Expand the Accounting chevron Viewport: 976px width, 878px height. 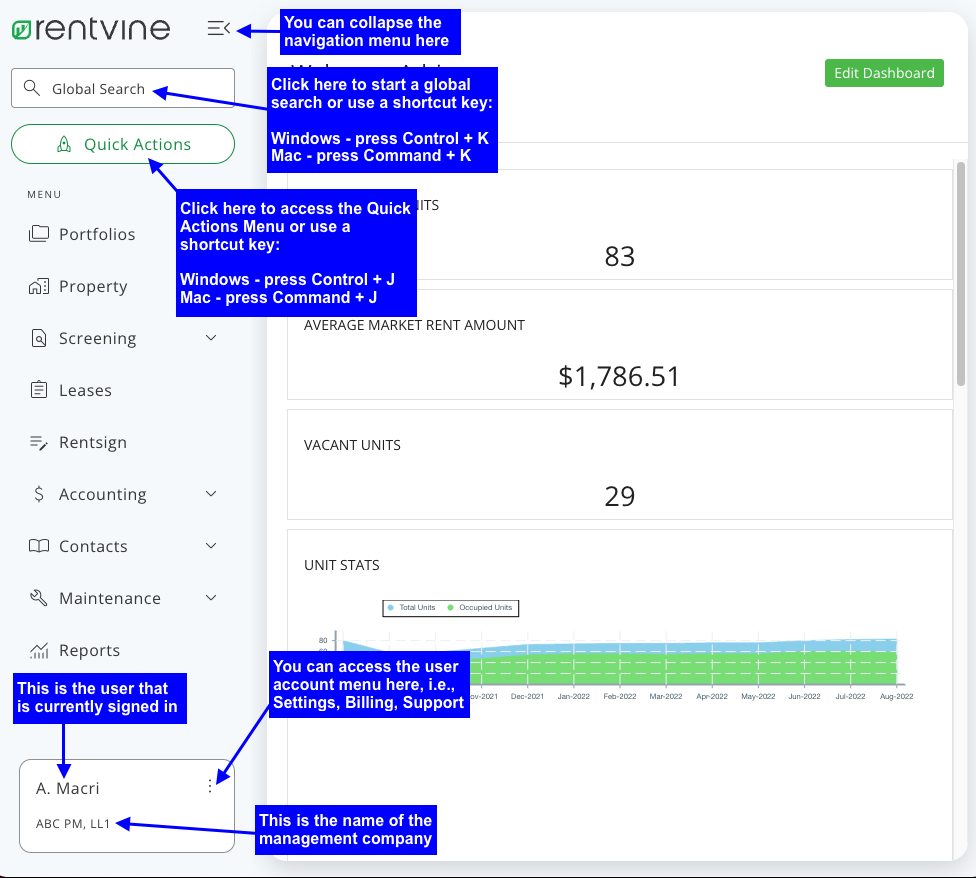tap(211, 494)
